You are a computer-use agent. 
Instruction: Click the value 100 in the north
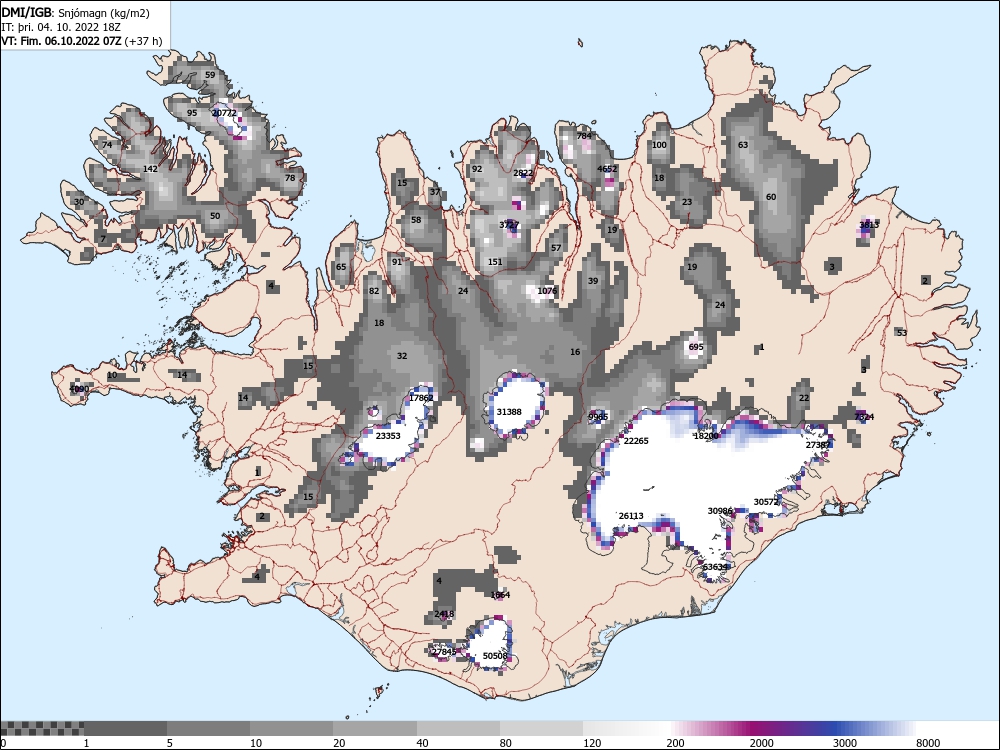(x=659, y=145)
